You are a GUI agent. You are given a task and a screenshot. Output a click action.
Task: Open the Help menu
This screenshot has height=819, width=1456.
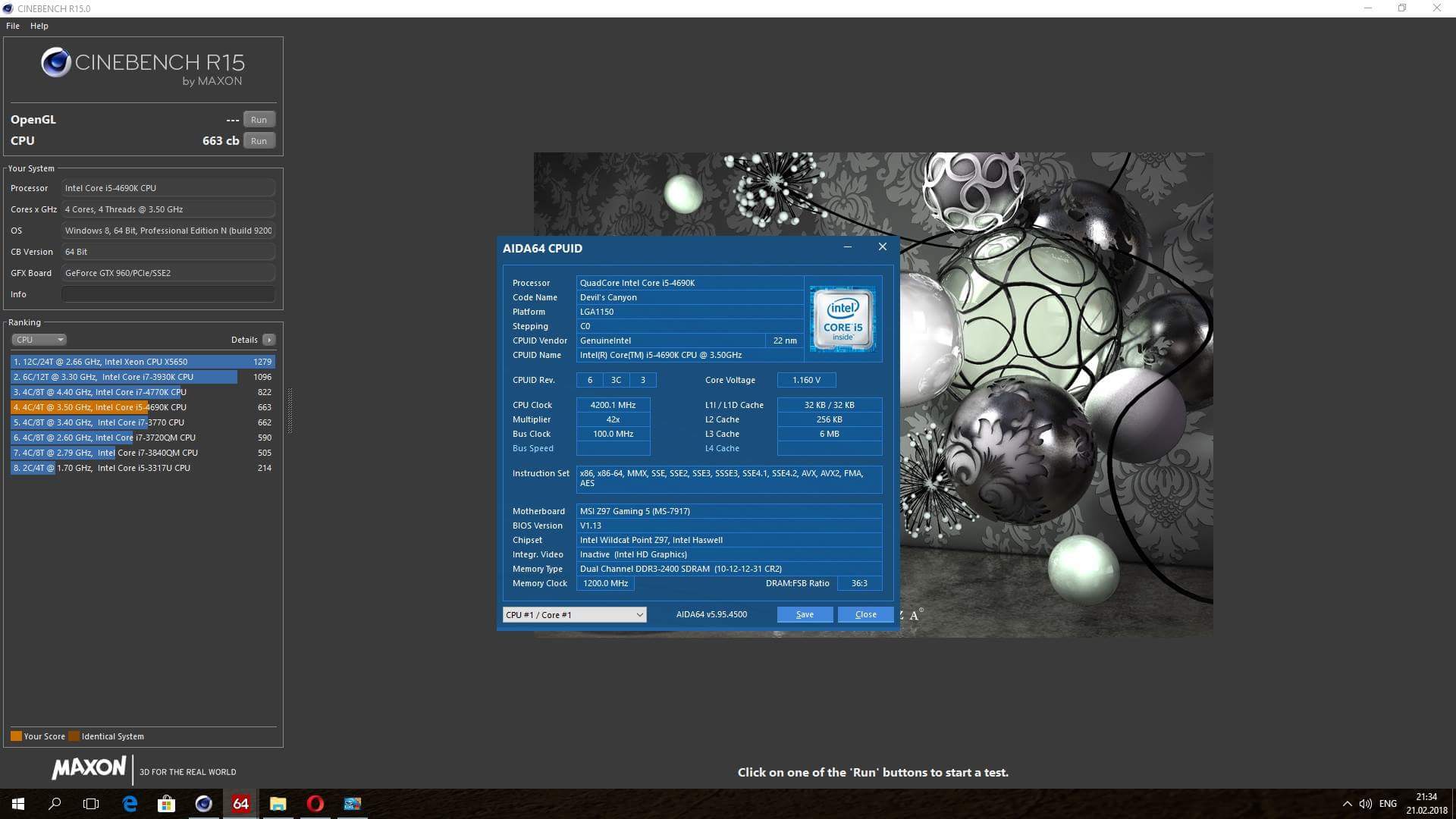click(39, 26)
